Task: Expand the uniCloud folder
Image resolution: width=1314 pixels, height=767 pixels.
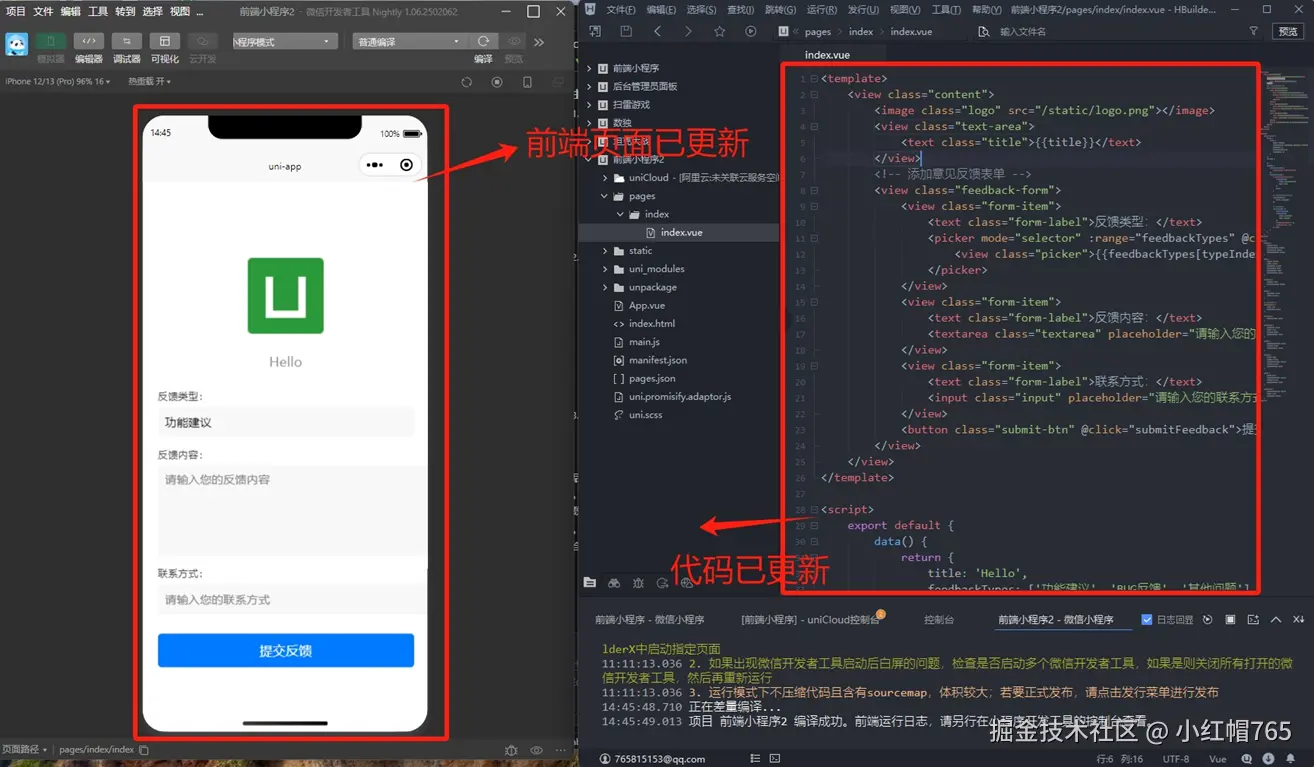Action: (x=605, y=178)
